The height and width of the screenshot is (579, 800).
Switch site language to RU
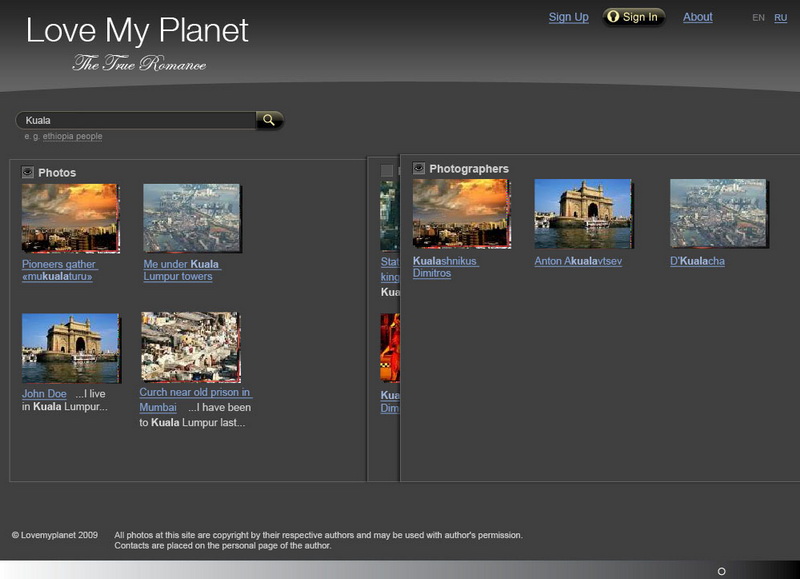pyautogui.click(x=778, y=16)
